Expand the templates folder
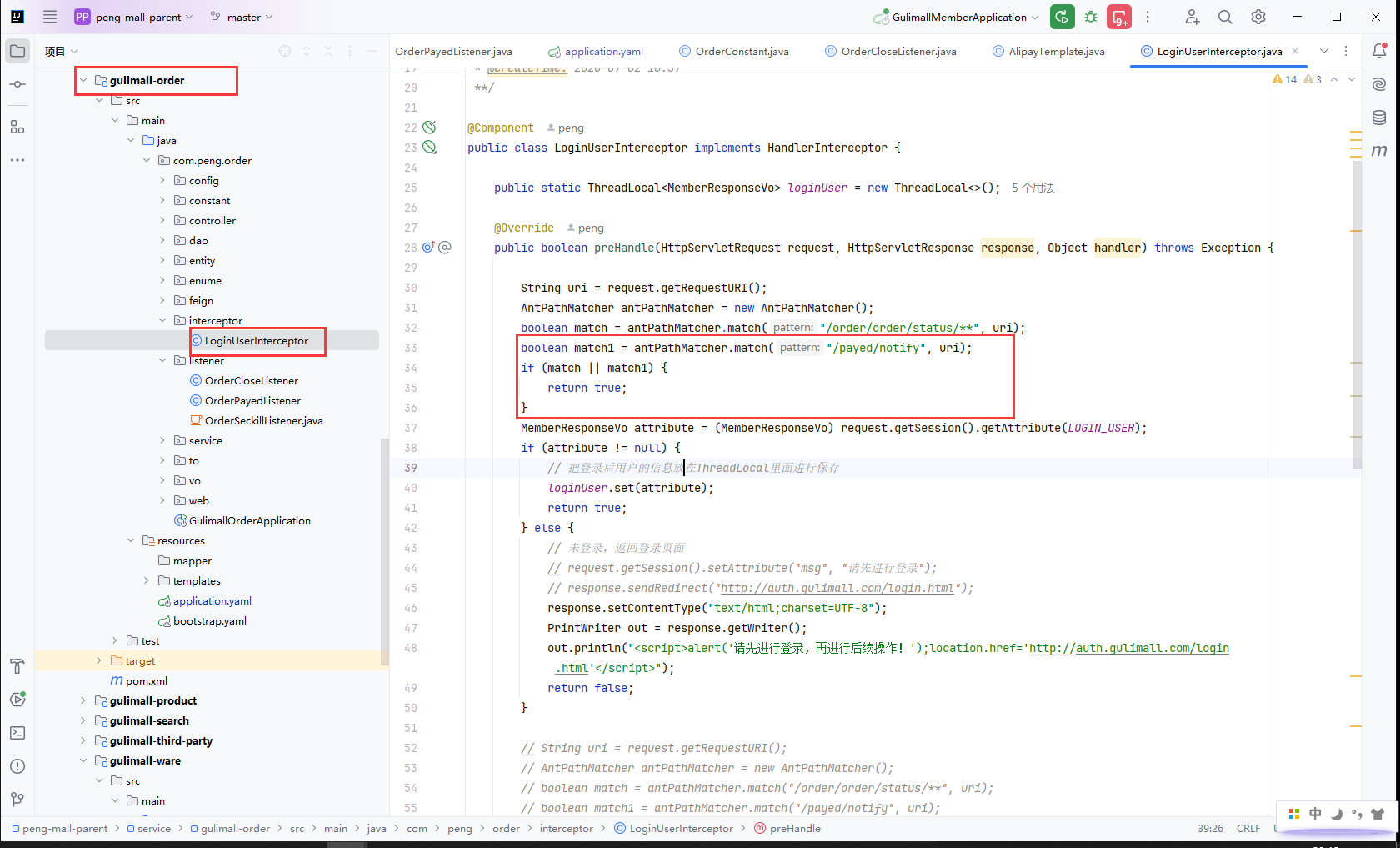1400x848 pixels. click(x=147, y=581)
